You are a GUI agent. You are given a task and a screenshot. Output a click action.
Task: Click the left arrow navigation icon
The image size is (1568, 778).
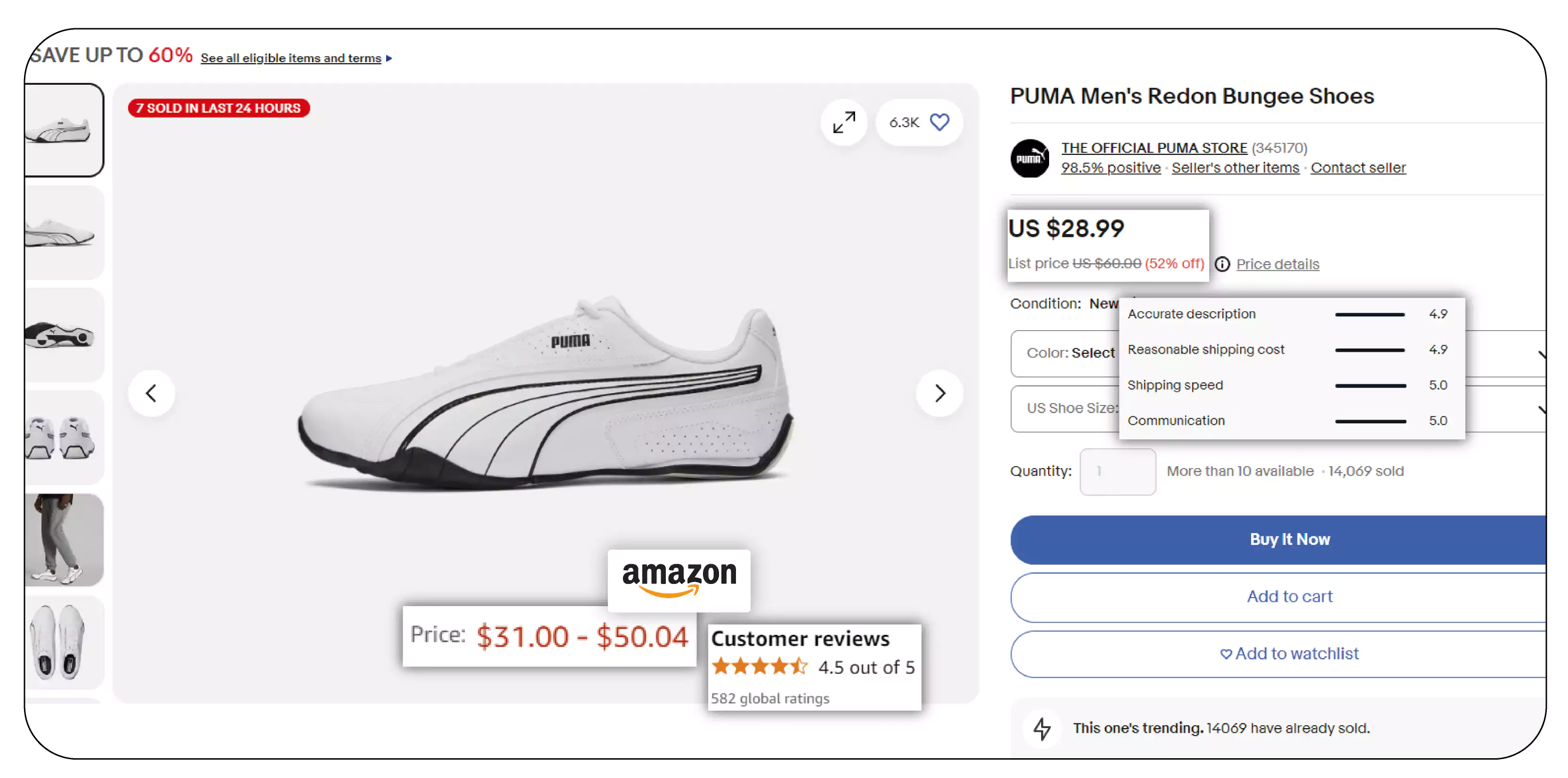click(x=152, y=393)
